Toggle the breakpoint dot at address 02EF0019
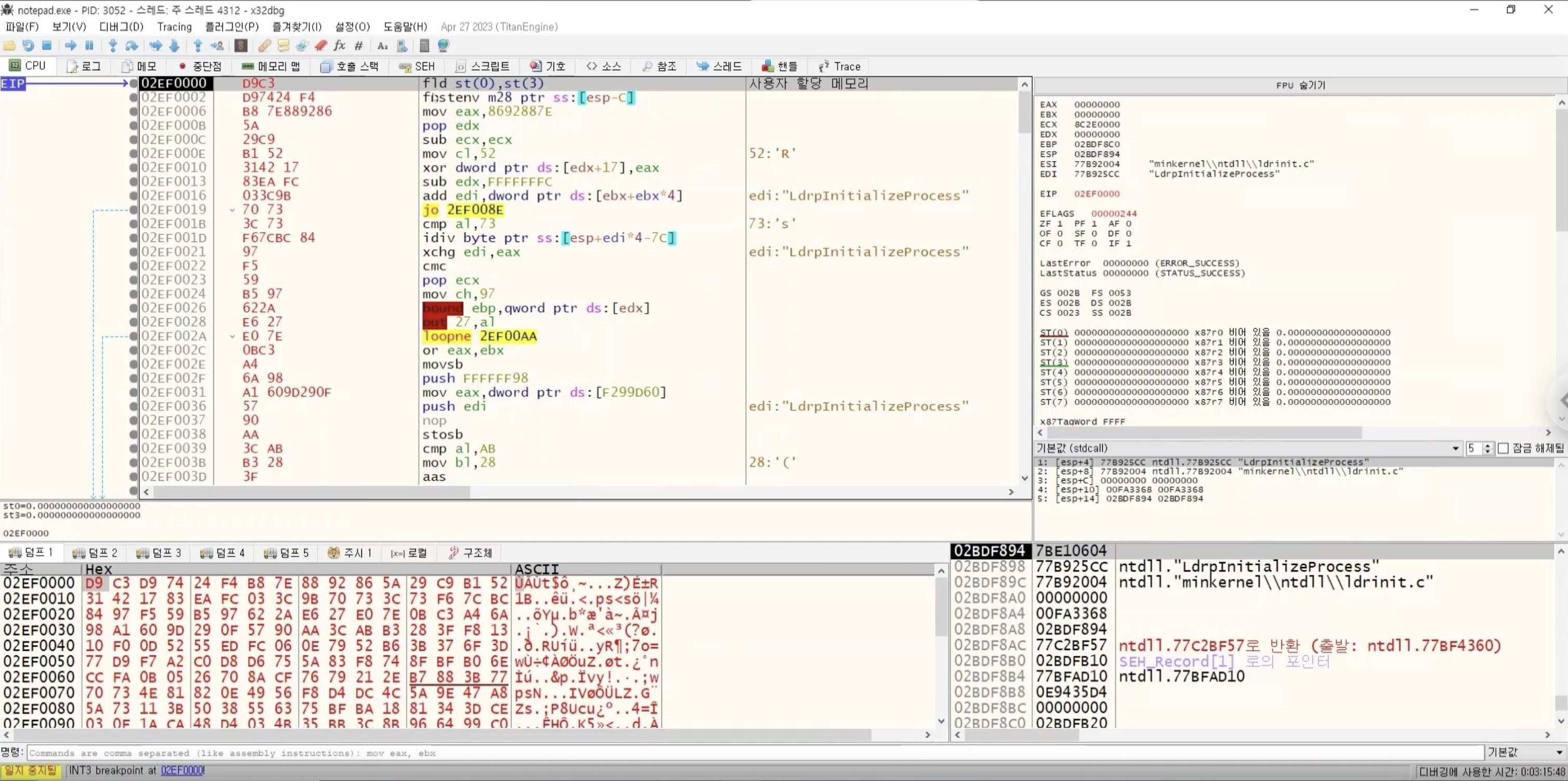 coord(133,210)
